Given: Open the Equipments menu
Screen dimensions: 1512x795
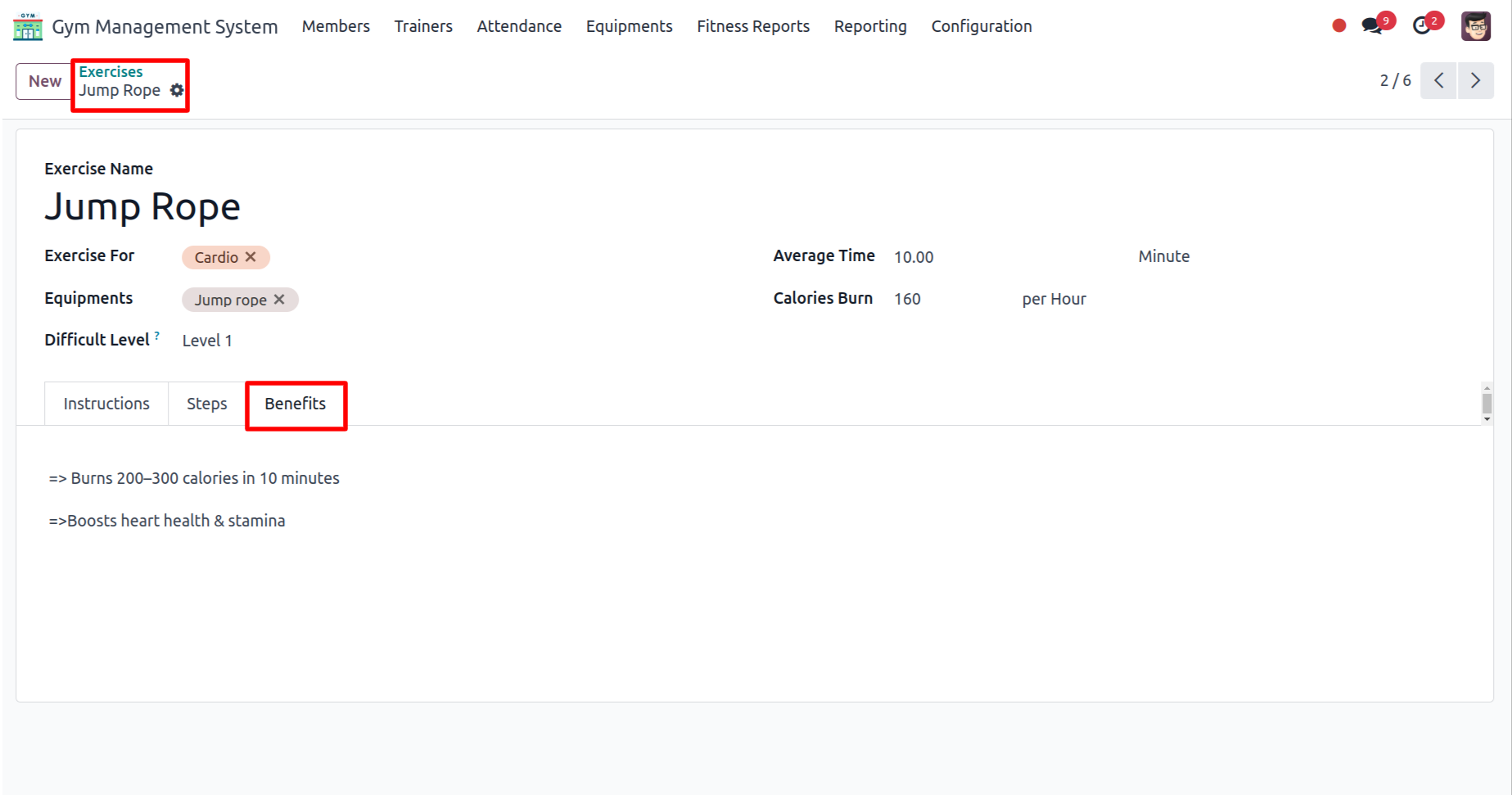Looking at the screenshot, I should click(x=630, y=26).
